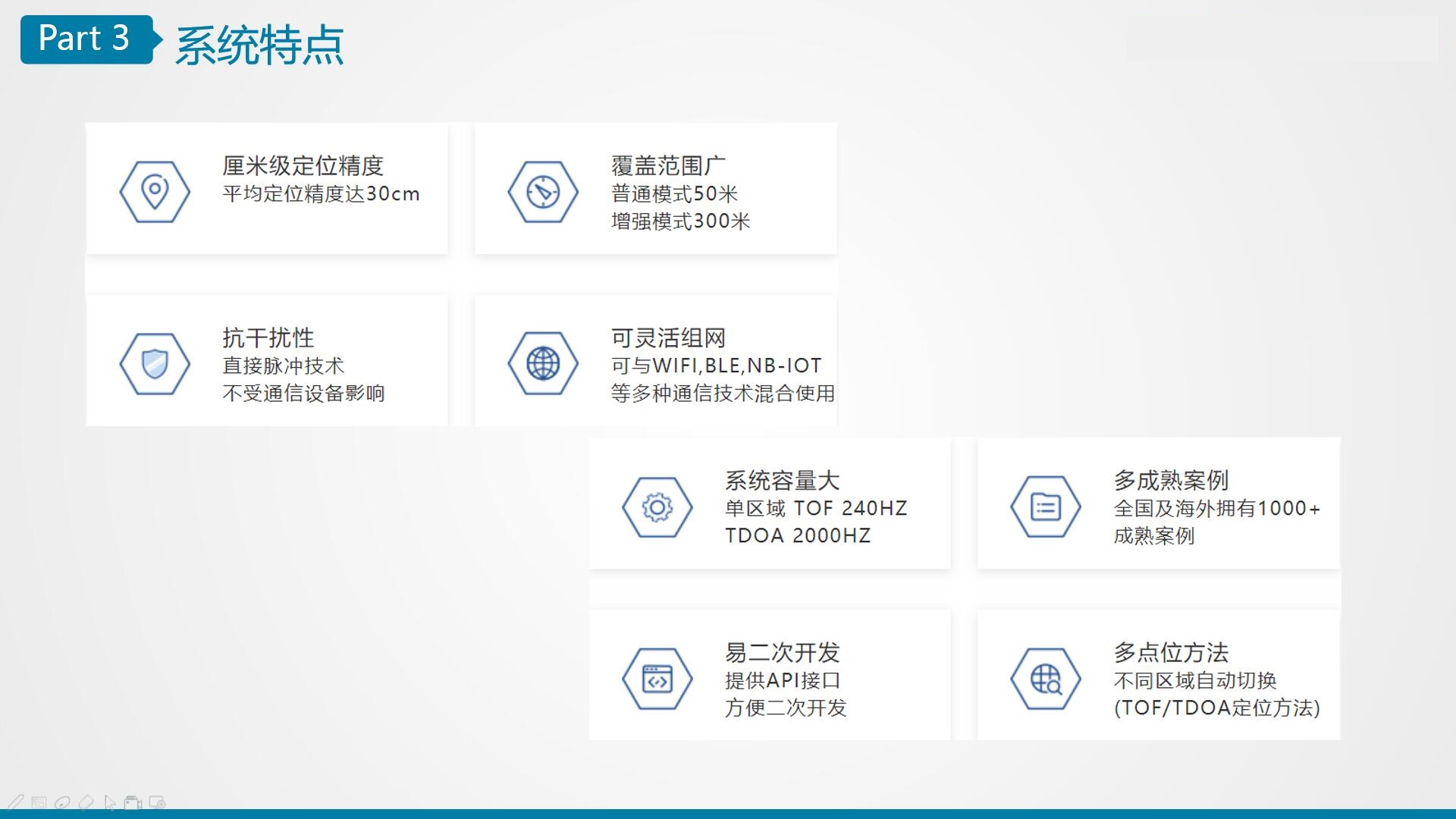Click the 成熟案例 line under 多成熟案例
This screenshot has width=1456, height=819.
1154,535
